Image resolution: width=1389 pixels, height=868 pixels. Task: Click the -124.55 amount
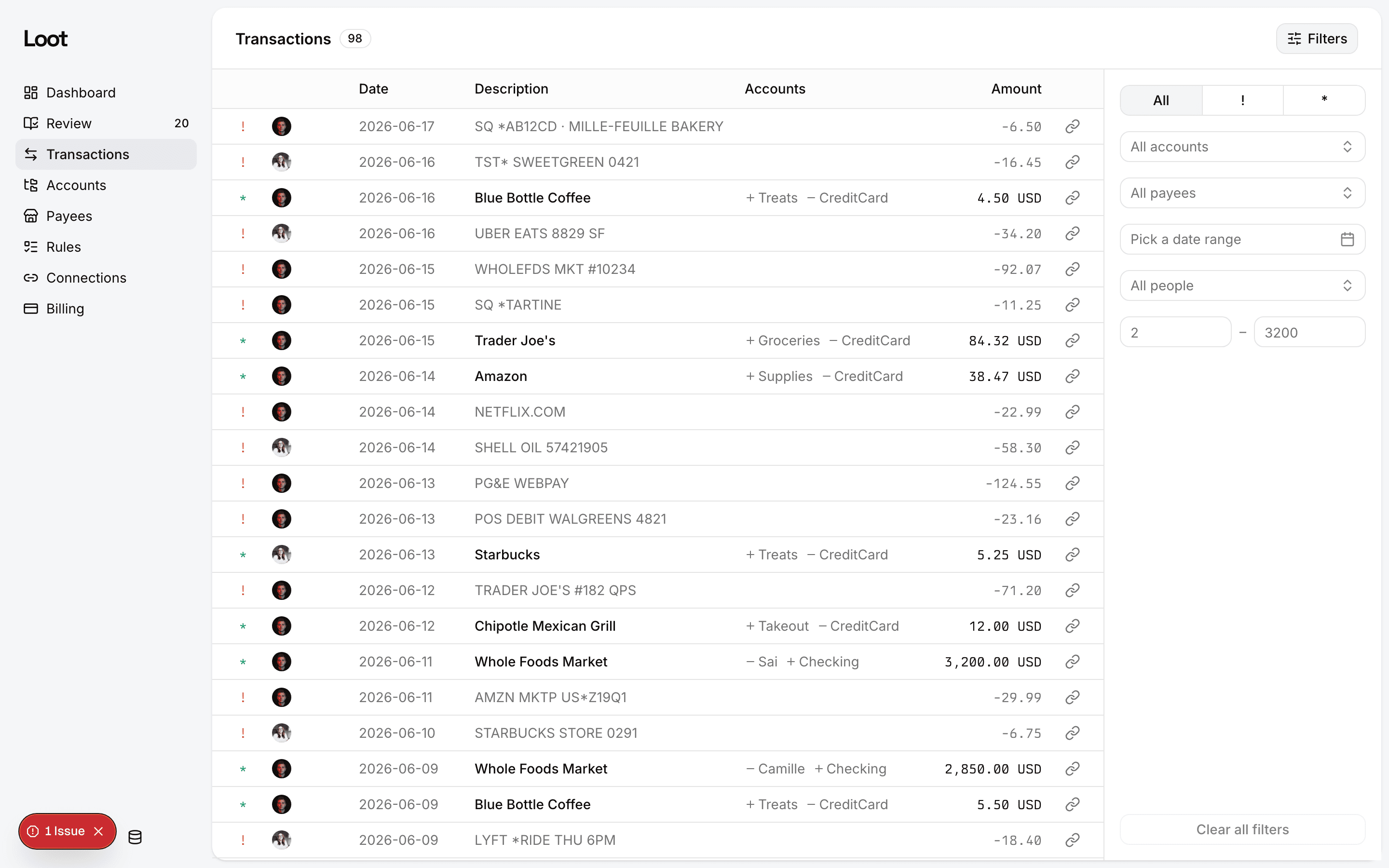[x=1013, y=483]
